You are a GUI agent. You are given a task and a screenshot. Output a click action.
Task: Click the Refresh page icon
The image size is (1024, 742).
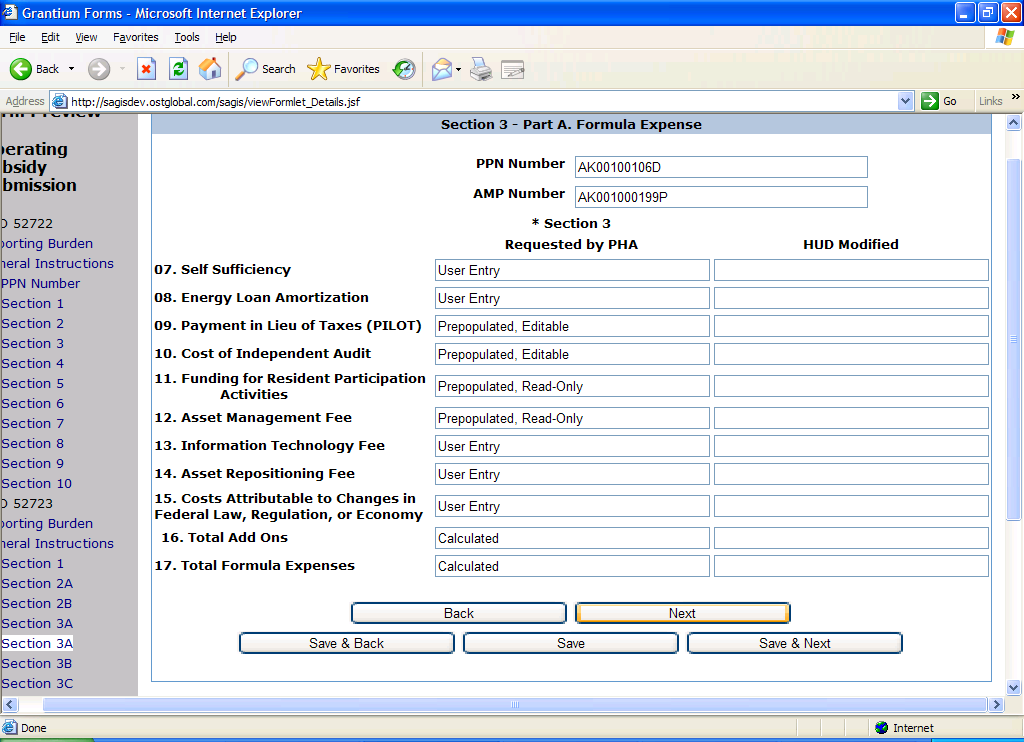(x=178, y=69)
